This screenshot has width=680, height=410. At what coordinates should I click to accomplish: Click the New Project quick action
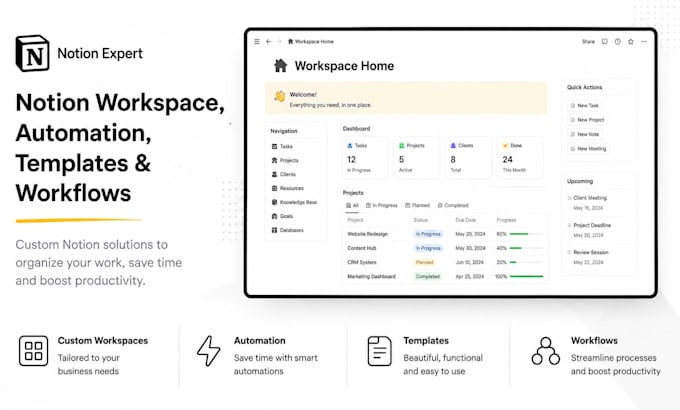(x=587, y=120)
